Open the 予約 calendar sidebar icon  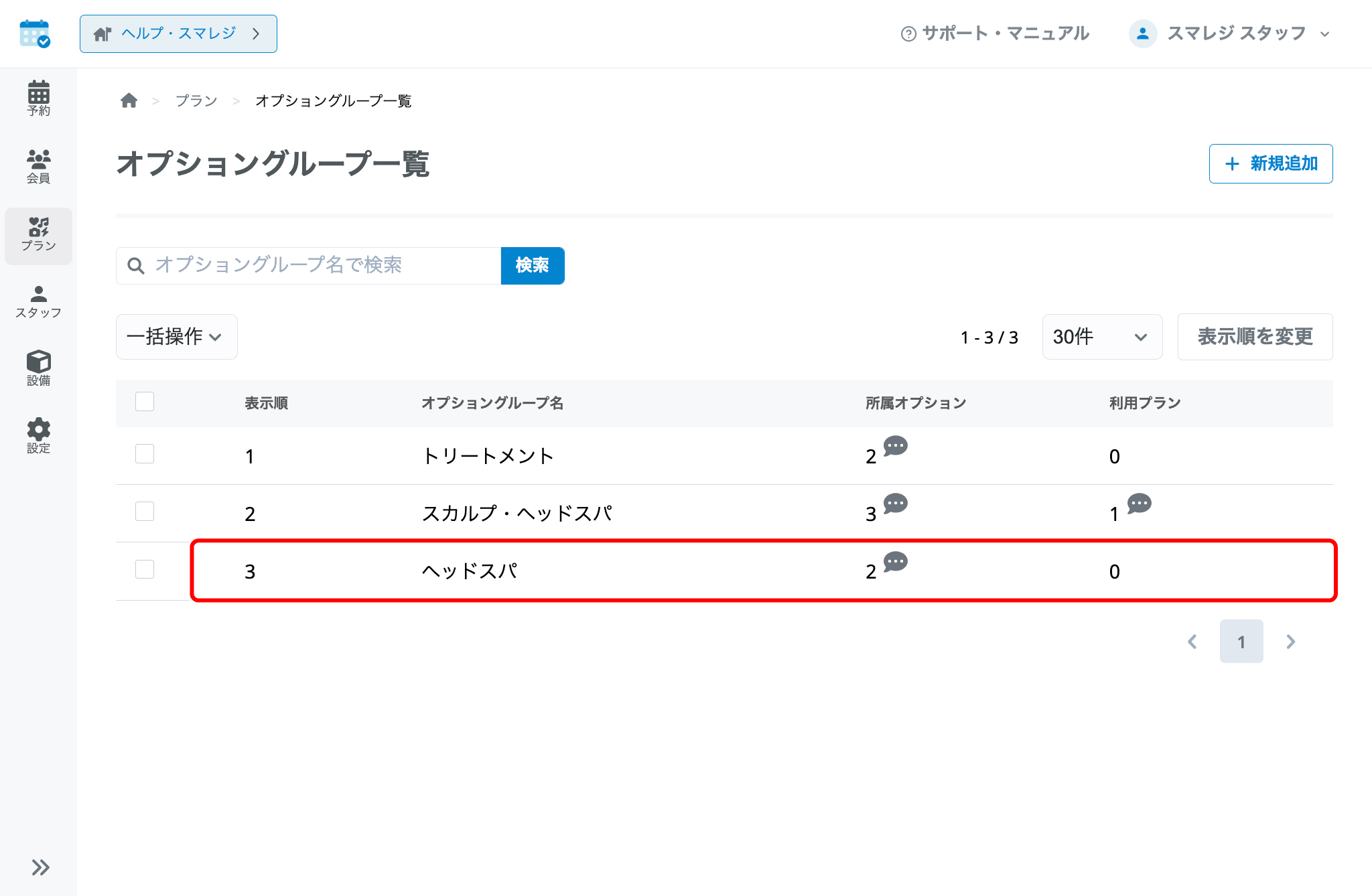pos(38,98)
